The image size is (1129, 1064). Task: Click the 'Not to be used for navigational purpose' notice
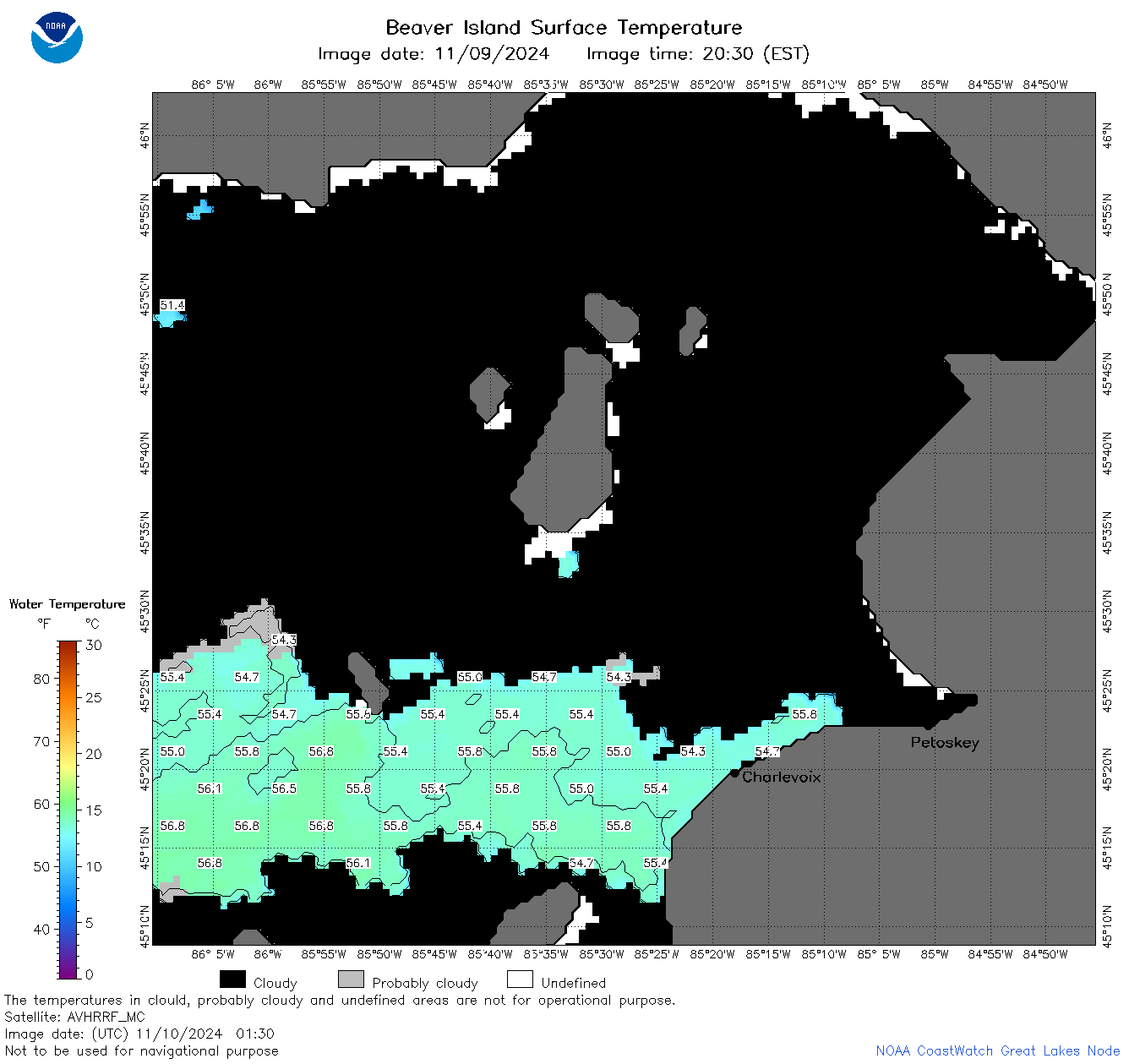click(x=141, y=1050)
